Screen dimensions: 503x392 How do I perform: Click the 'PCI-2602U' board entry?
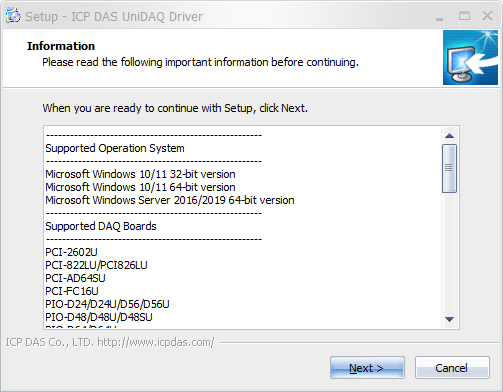71,252
